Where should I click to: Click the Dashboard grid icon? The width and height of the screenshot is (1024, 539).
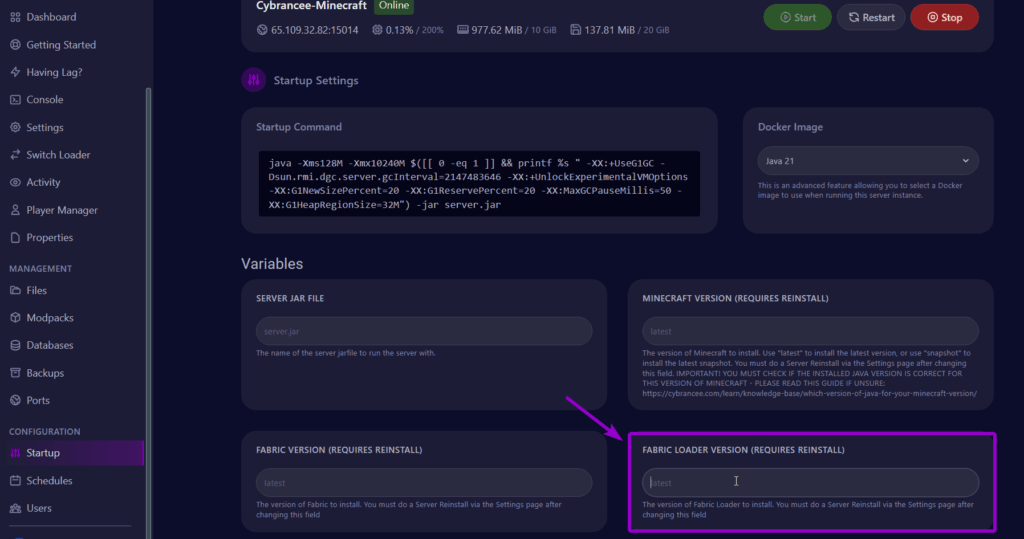(15, 17)
